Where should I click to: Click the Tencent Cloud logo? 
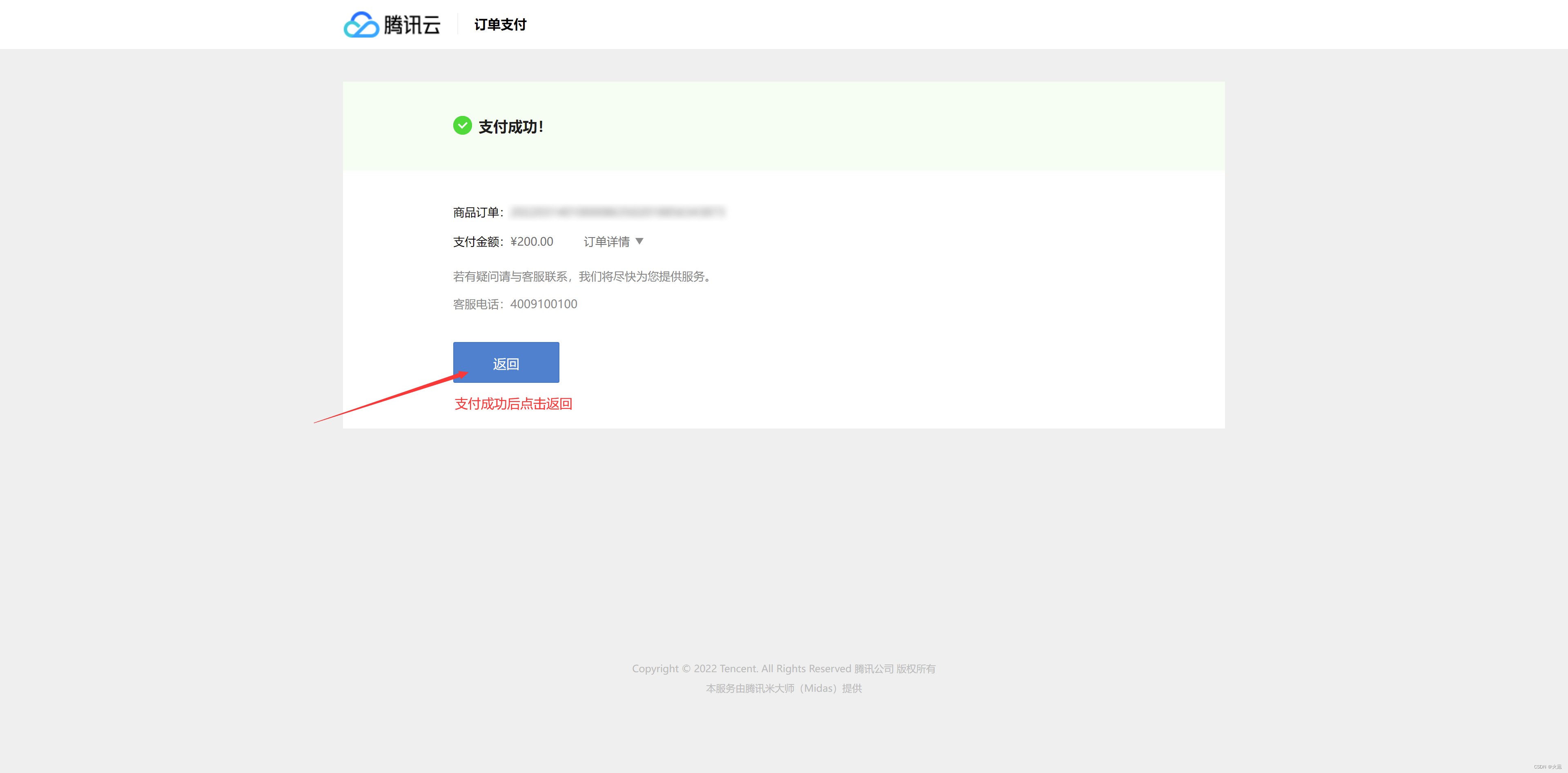click(x=392, y=24)
